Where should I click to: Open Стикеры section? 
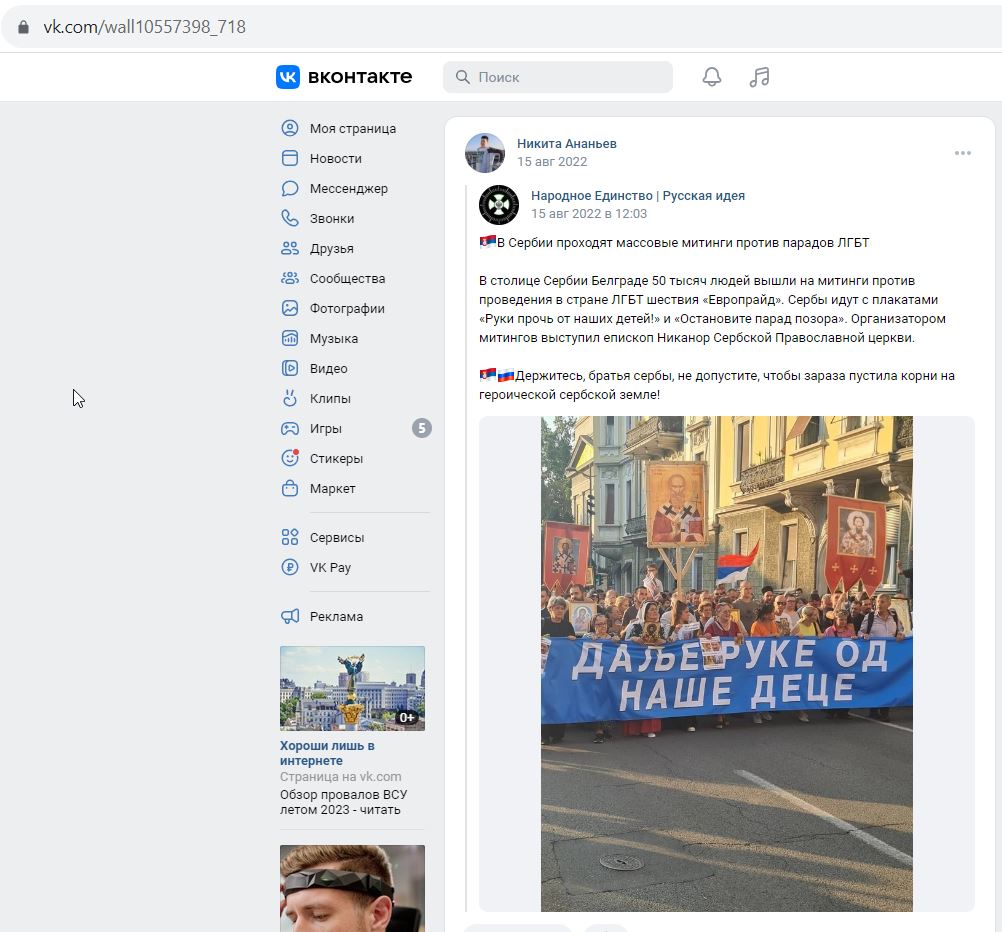pos(336,459)
